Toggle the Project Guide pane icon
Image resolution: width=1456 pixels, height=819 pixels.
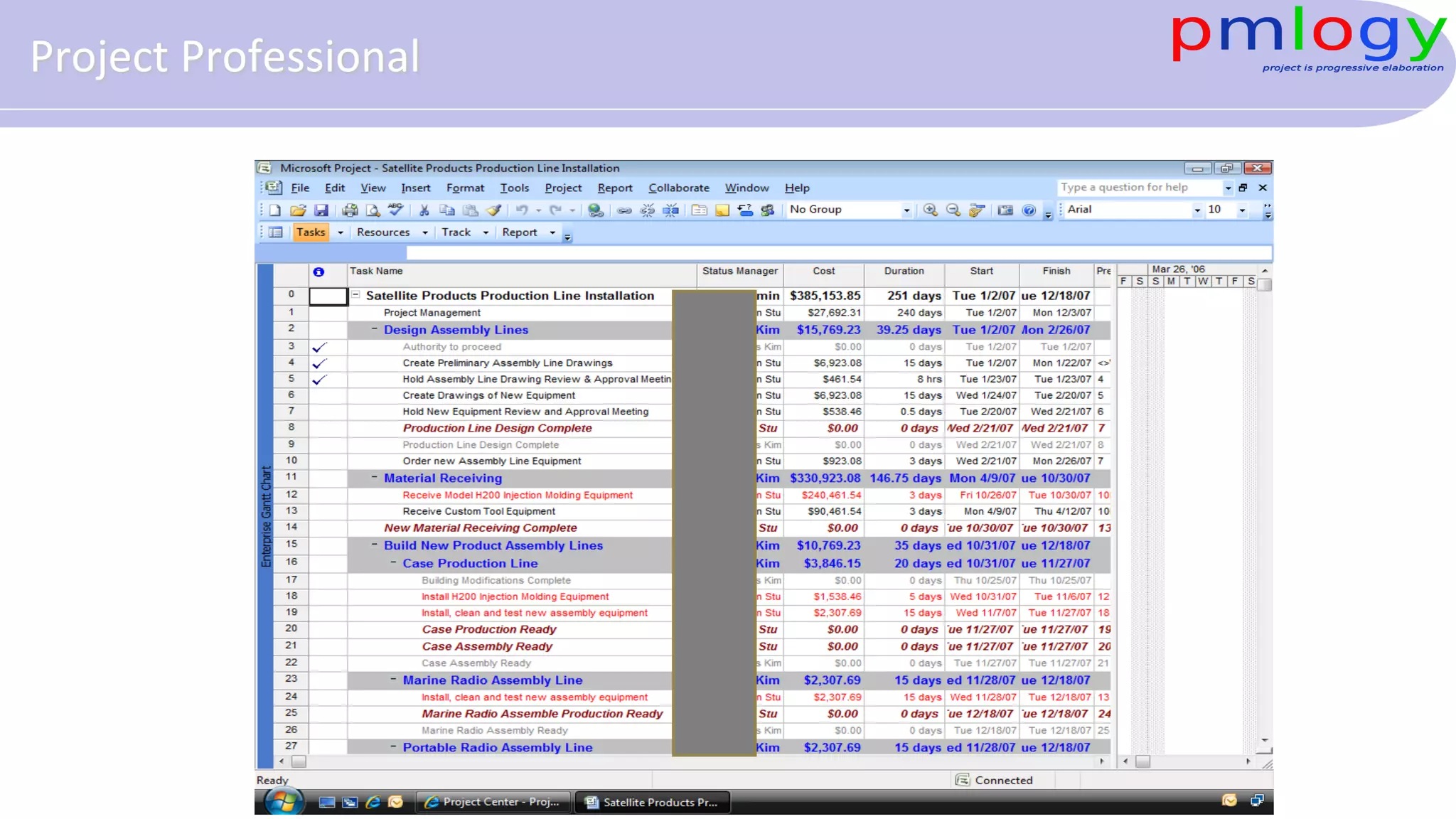tap(276, 232)
